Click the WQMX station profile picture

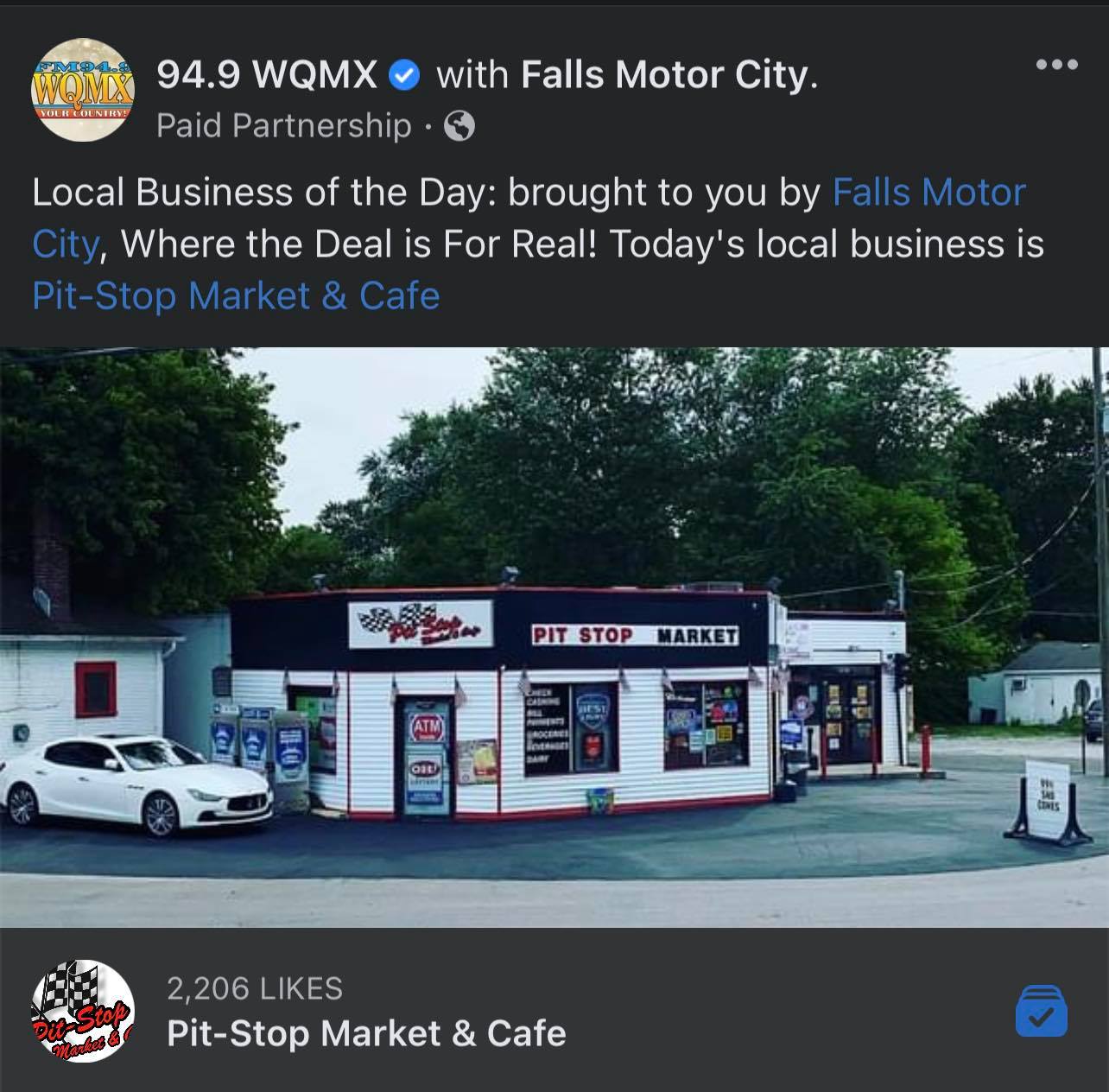tap(83, 89)
